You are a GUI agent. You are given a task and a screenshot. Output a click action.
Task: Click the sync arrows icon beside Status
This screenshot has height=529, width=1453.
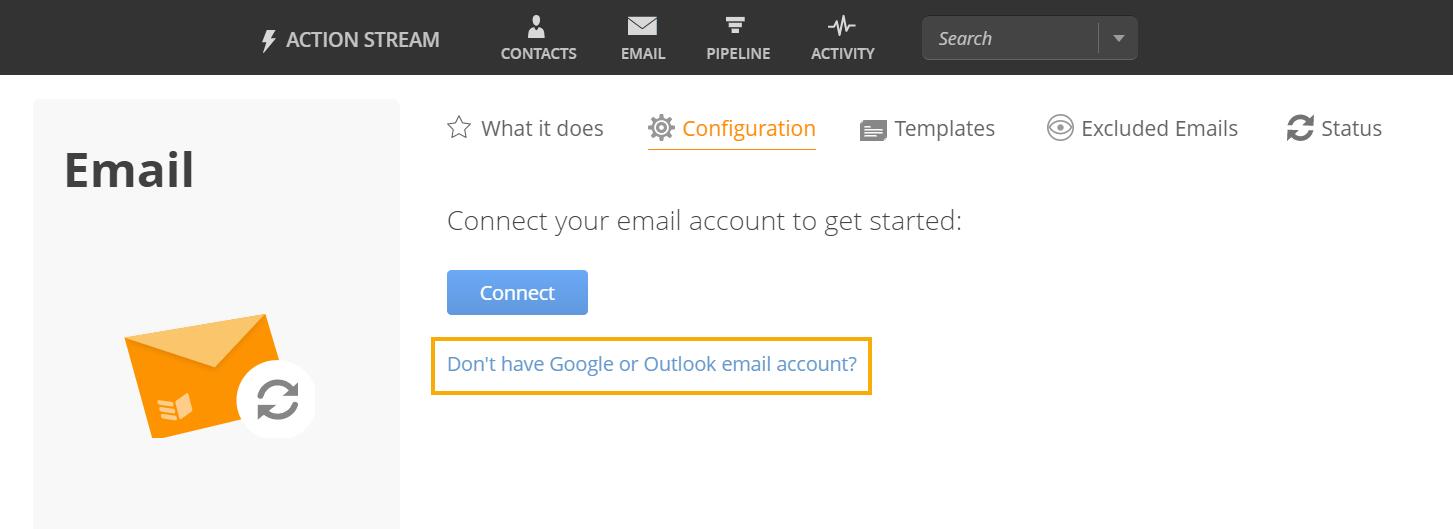pyautogui.click(x=1300, y=128)
